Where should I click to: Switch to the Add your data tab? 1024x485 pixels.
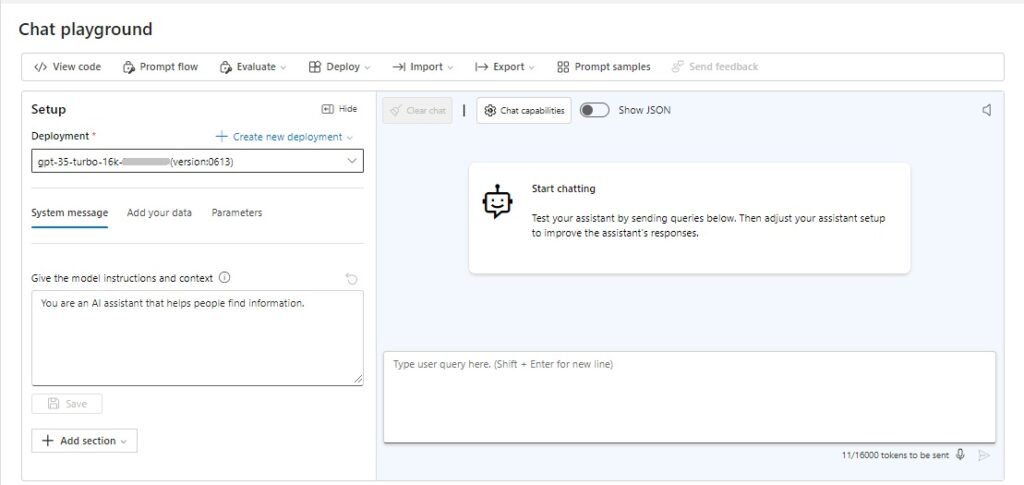pyautogui.click(x=159, y=213)
